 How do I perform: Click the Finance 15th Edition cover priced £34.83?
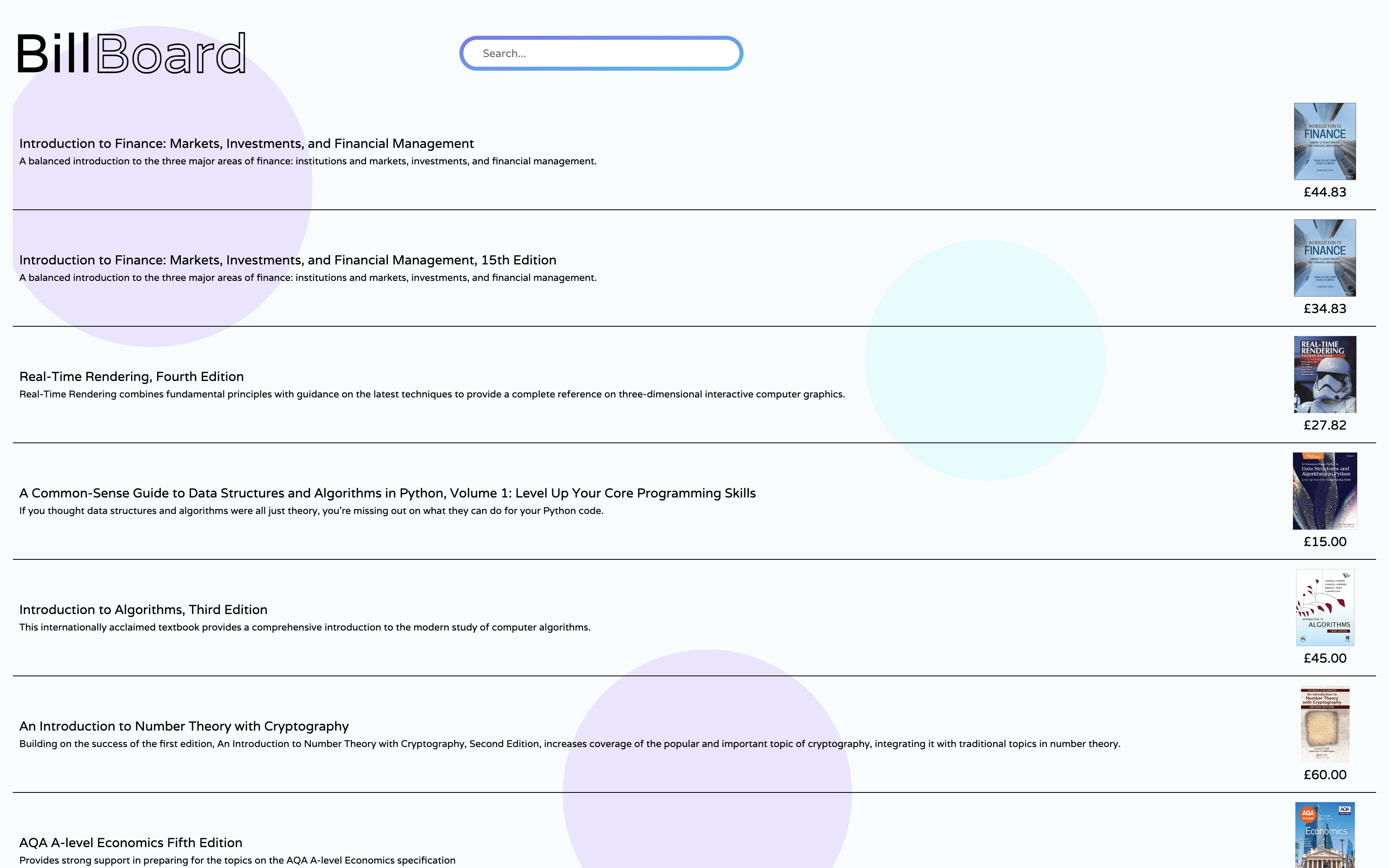(1325, 258)
